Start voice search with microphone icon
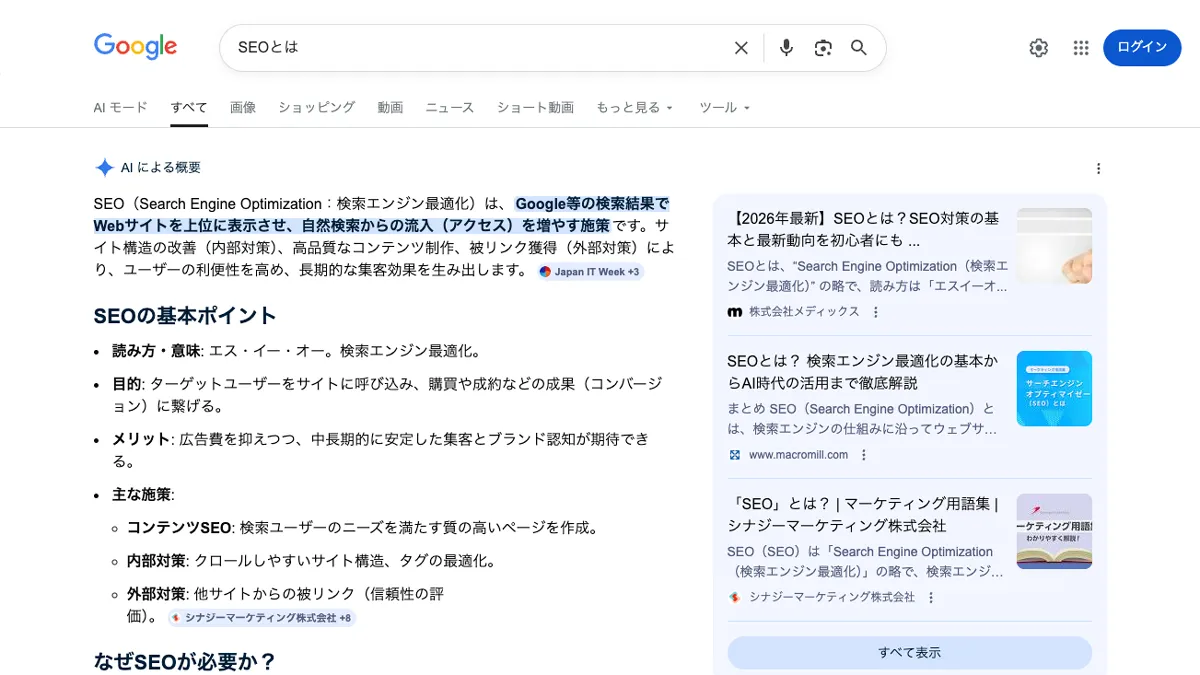 tap(786, 48)
